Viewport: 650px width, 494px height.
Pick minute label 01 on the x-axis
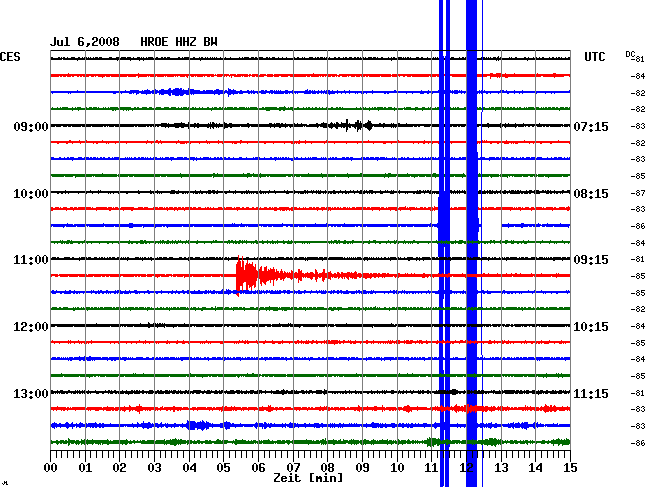tap(85, 468)
